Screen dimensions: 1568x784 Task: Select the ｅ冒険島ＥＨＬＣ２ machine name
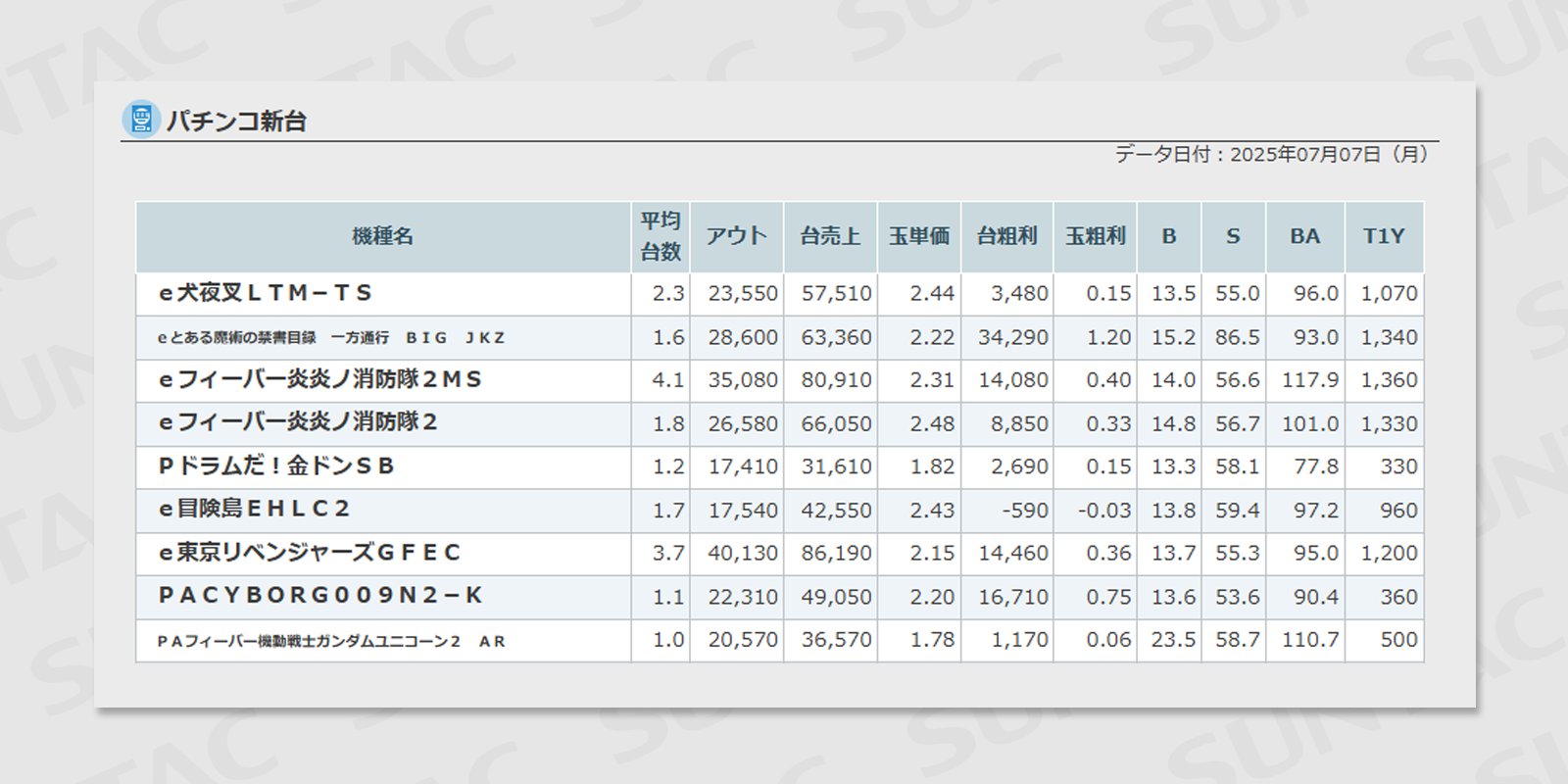(255, 510)
